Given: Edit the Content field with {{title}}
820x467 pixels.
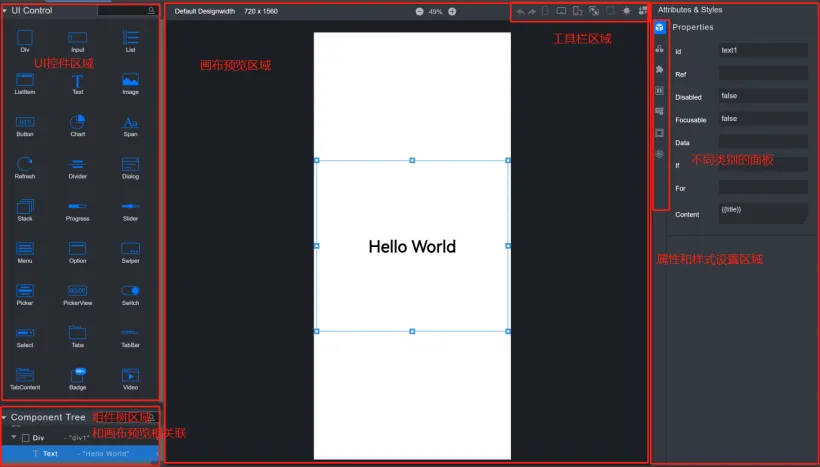Looking at the screenshot, I should pos(763,213).
